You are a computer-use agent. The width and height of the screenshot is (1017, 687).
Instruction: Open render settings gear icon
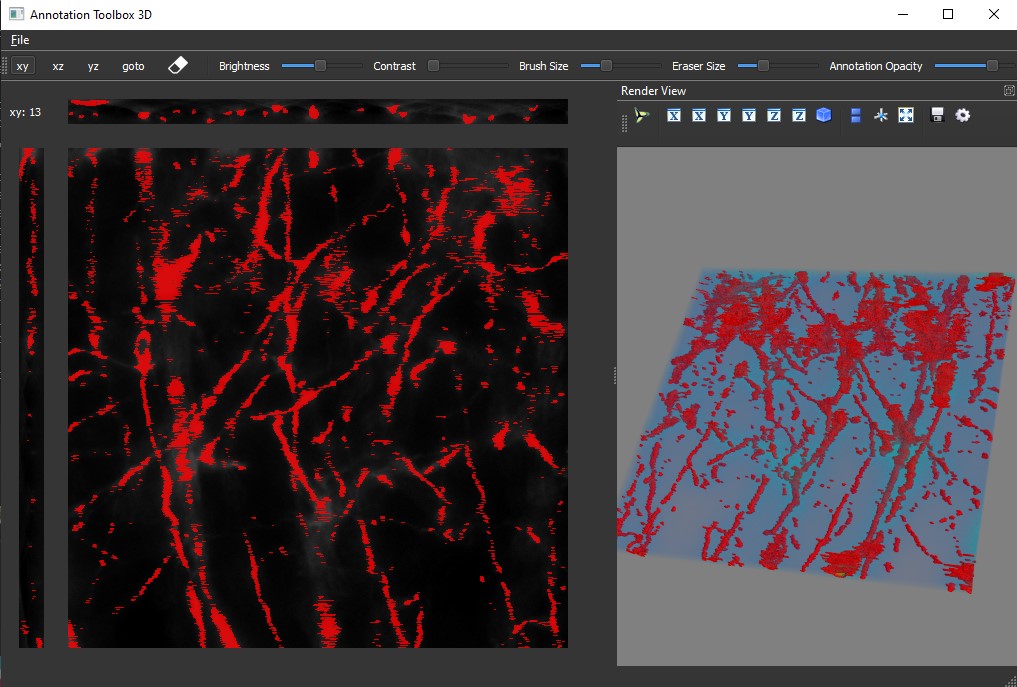[x=962, y=116]
